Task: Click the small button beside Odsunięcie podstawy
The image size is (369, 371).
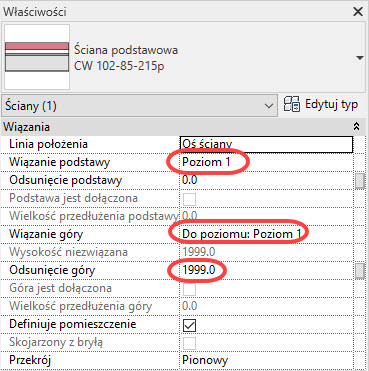Action: [360, 181]
